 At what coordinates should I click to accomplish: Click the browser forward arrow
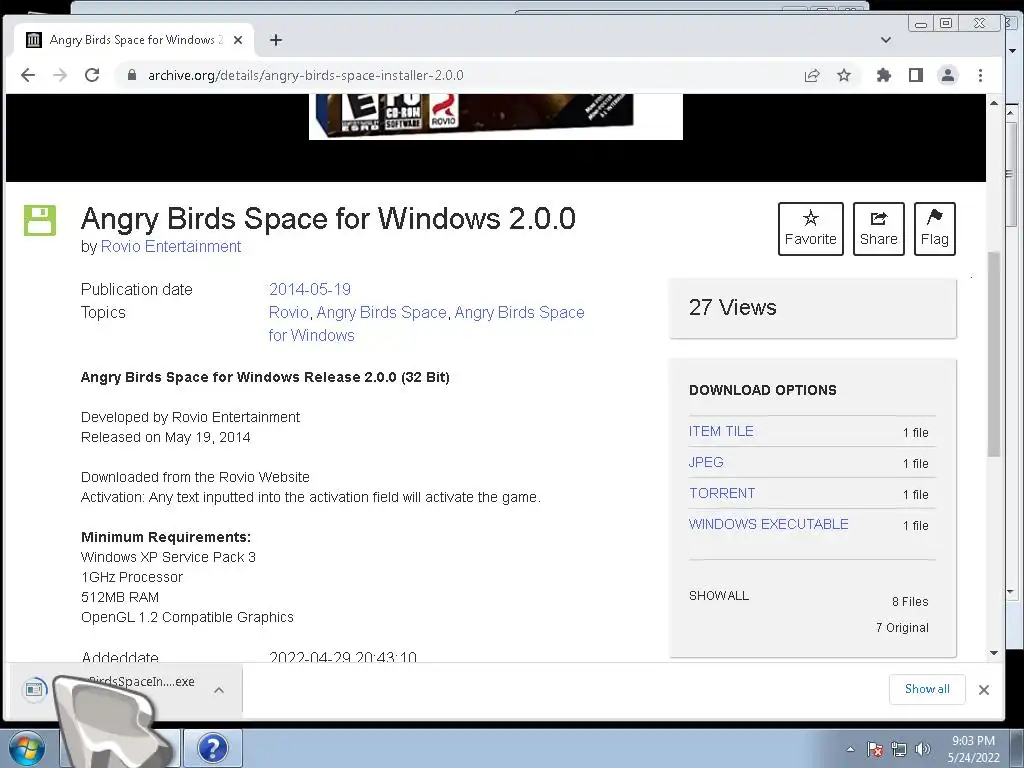click(x=60, y=75)
